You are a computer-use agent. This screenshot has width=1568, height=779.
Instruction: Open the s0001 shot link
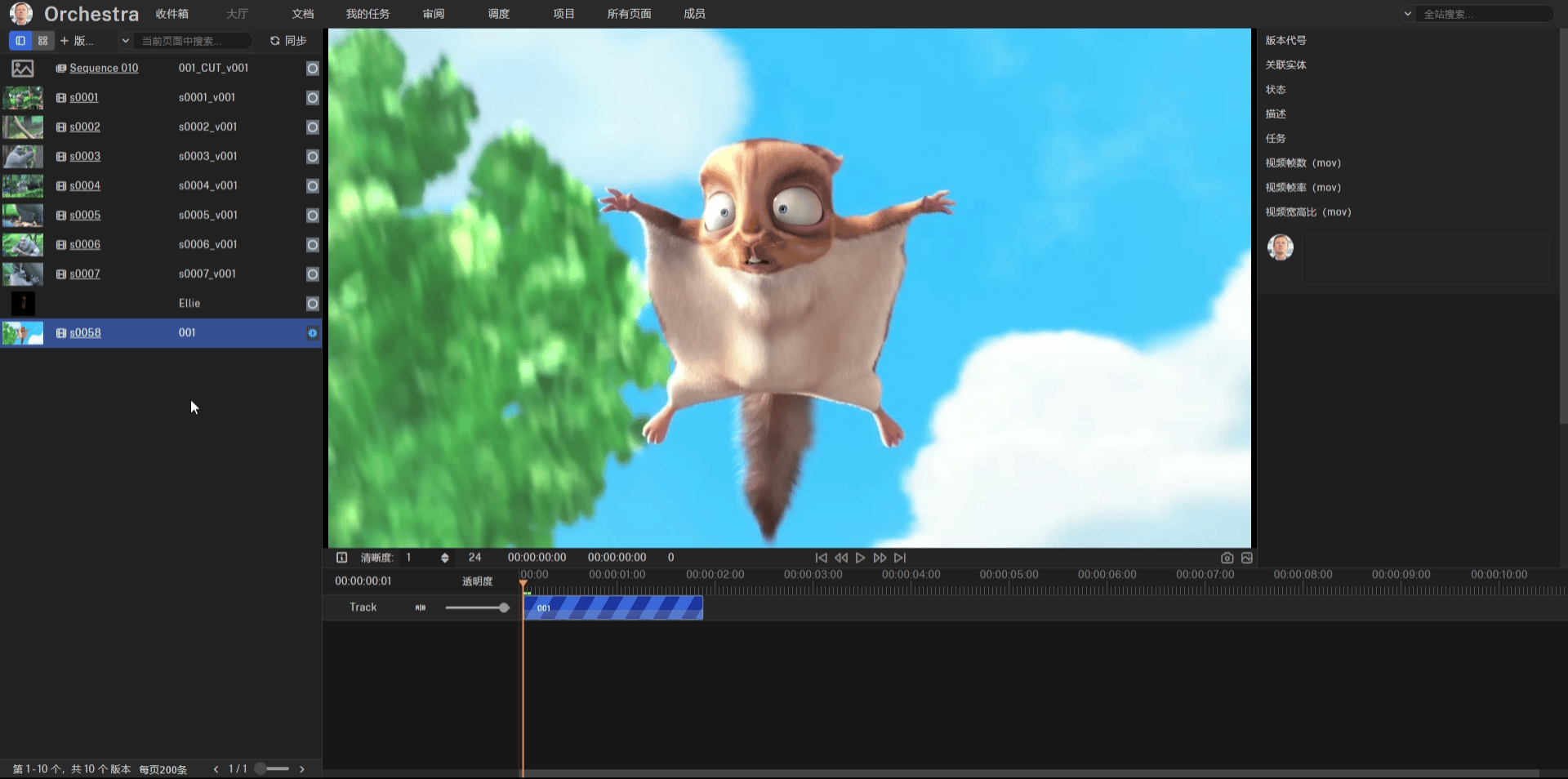pyautogui.click(x=84, y=97)
